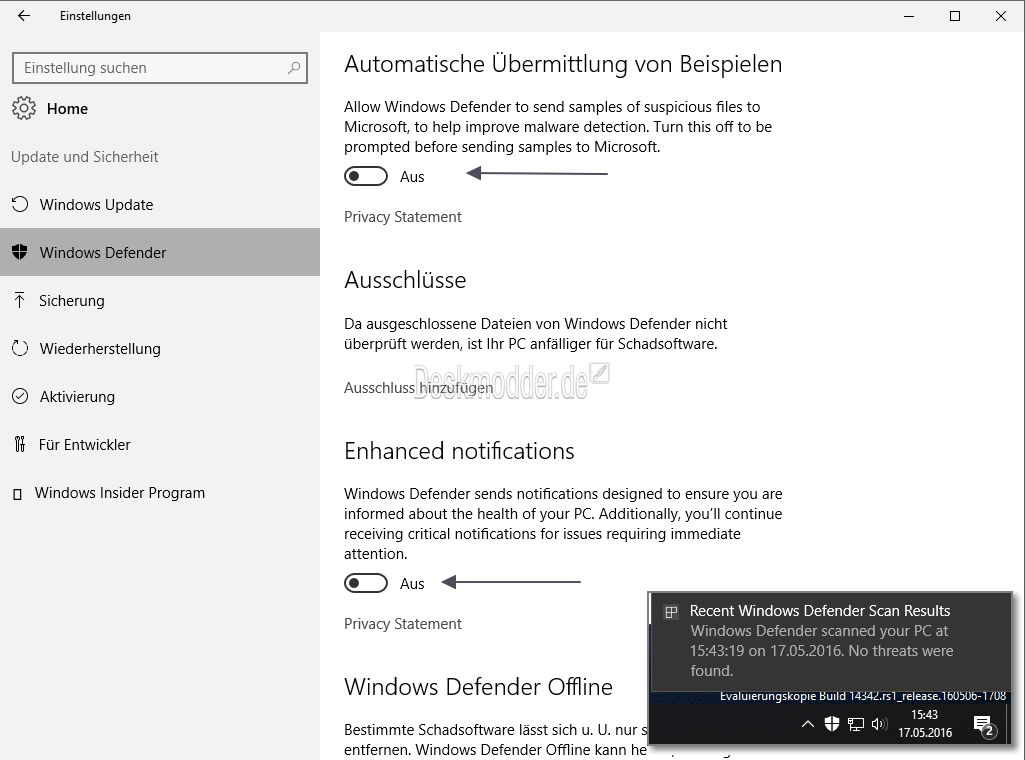
Task: Click the Aktivierung checkmark icon
Action: (x=20, y=396)
